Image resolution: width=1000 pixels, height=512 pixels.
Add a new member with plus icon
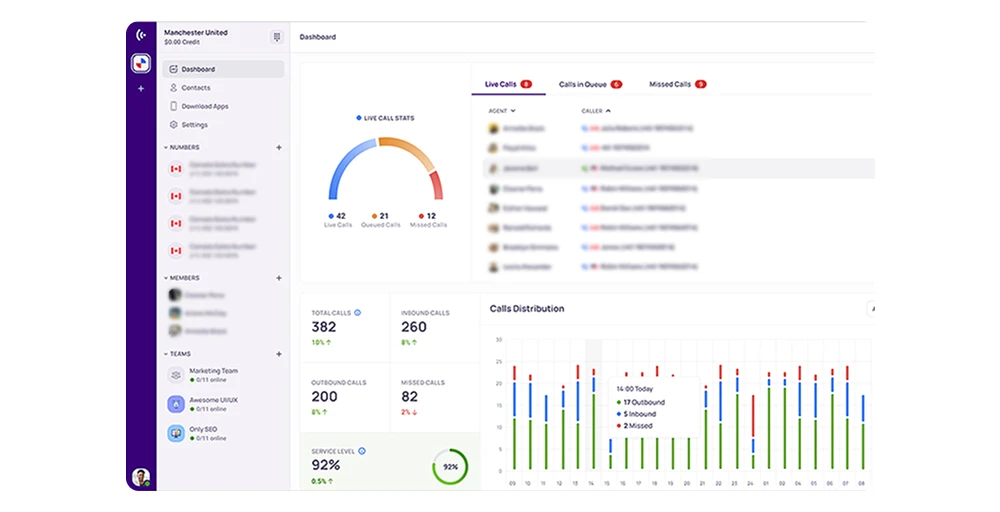coord(279,278)
